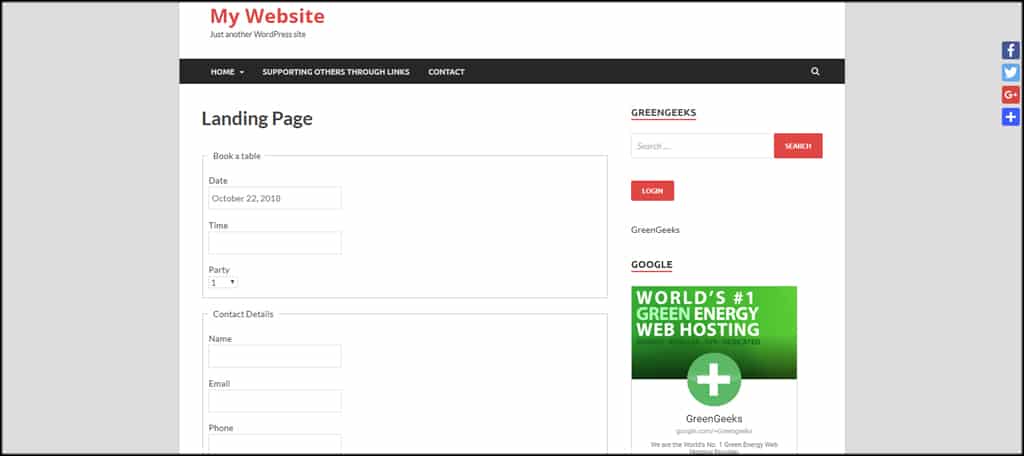Focus the Time input field
1024x456 pixels.
click(x=275, y=242)
